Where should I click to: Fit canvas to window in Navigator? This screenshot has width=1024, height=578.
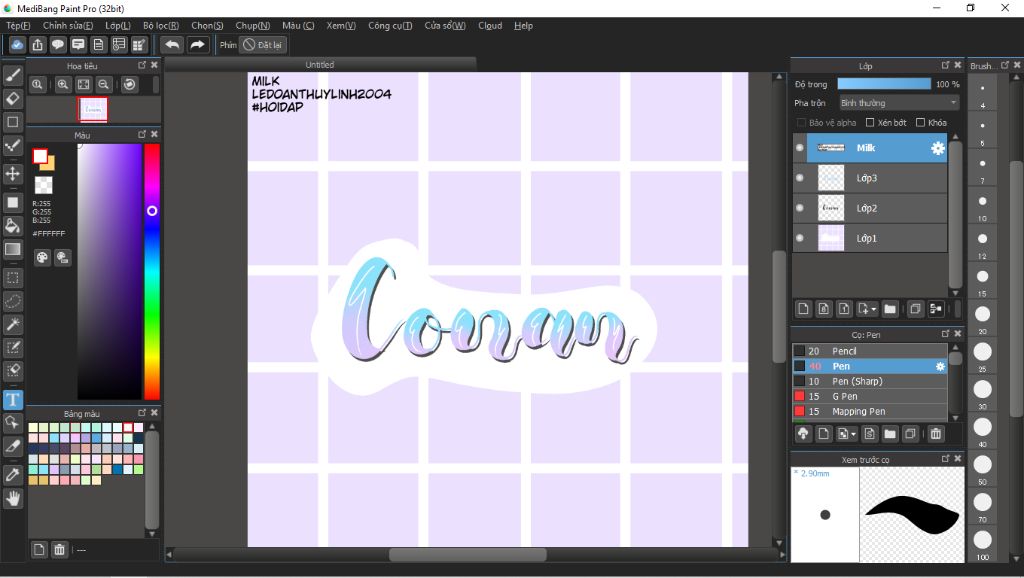(83, 84)
